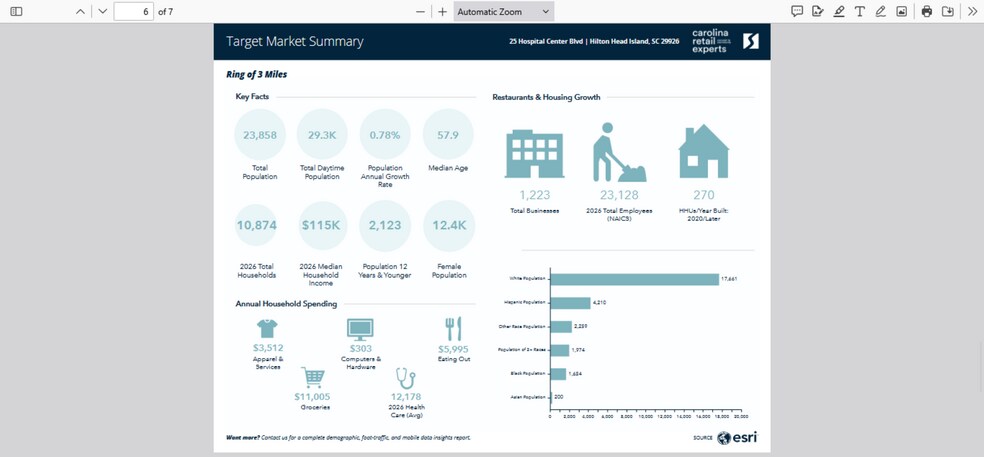Toggle the PDF sidebar panel

point(17,11)
